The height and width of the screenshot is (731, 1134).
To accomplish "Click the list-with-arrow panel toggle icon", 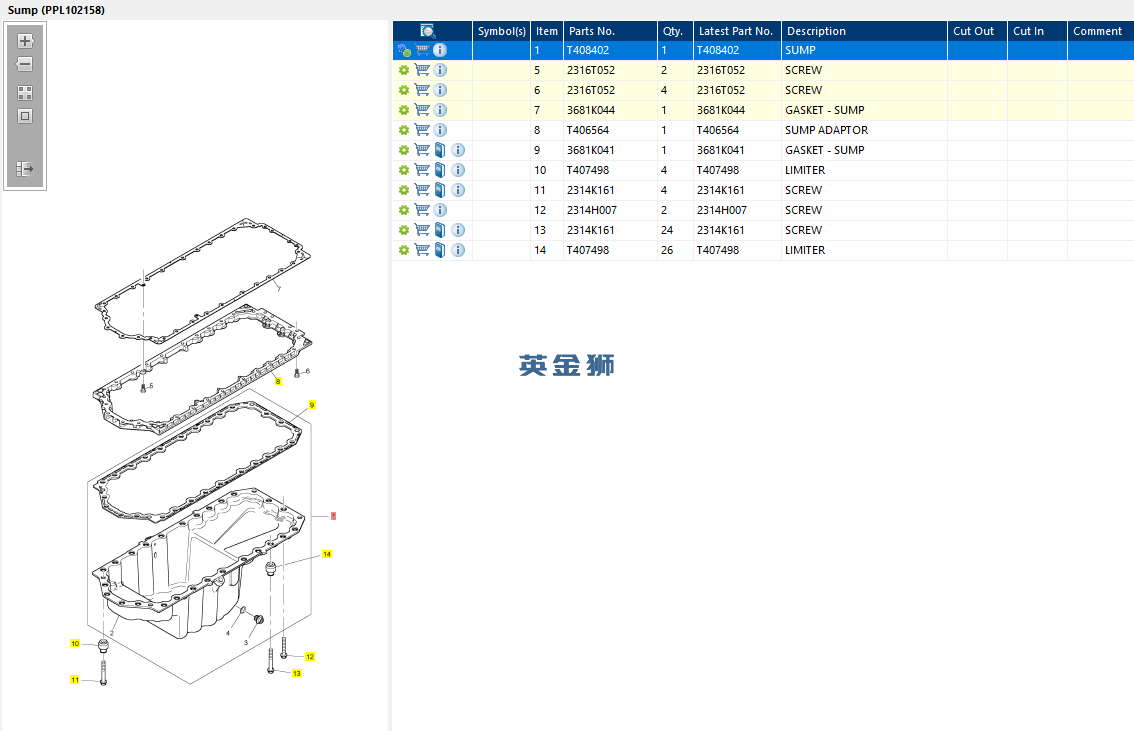I will (x=25, y=169).
